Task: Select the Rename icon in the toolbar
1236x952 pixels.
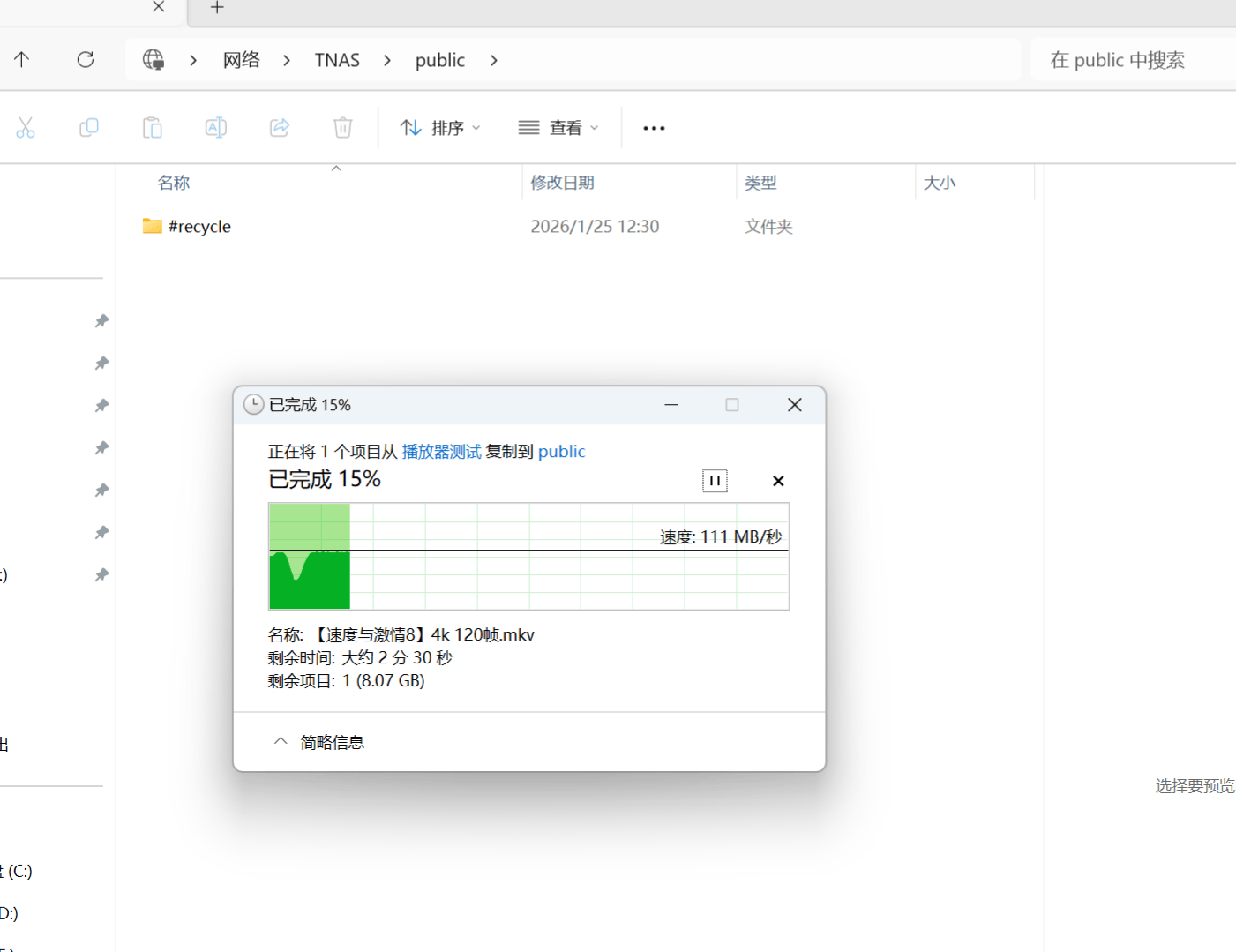Action: pos(215,127)
